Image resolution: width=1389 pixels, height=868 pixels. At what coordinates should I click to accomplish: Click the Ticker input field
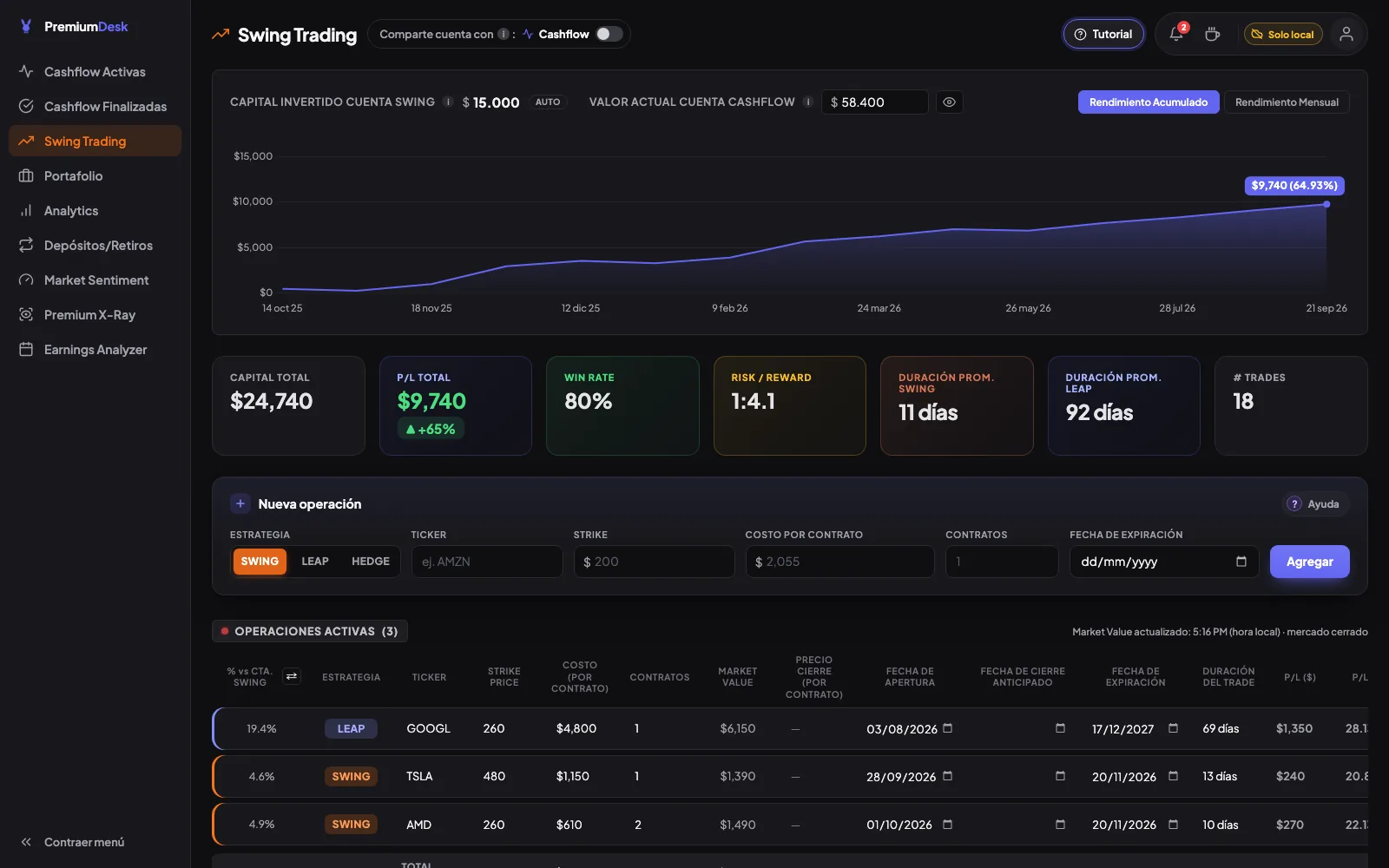point(487,562)
